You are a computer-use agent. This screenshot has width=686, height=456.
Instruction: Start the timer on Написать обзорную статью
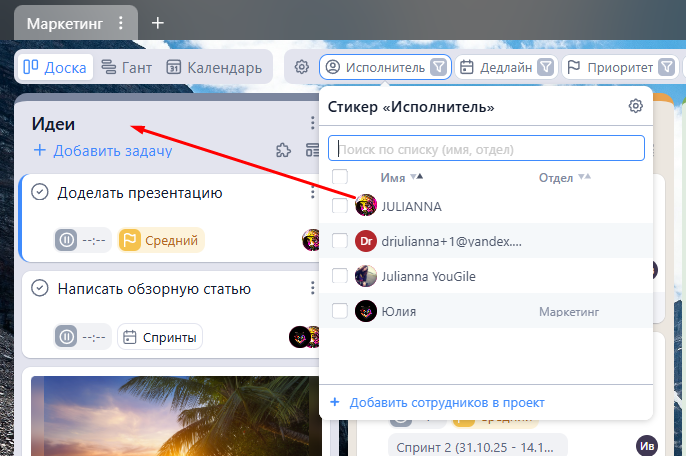(x=66, y=337)
